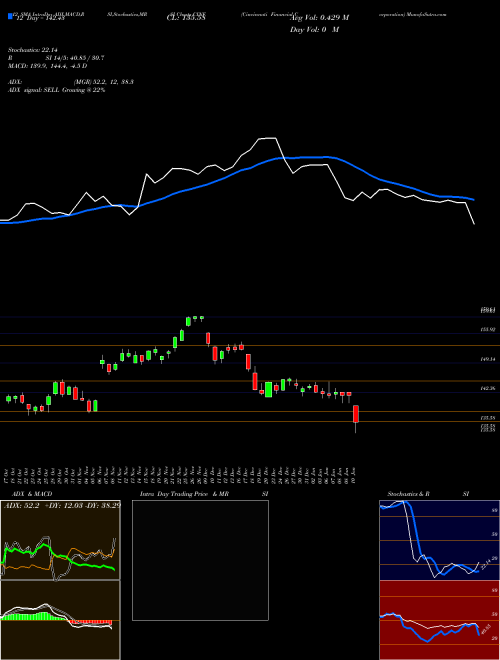The image size is (500, 660).
Task: Click the 'SI 14/3: 40.85 / 39.7' value
Action: (75, 58)
